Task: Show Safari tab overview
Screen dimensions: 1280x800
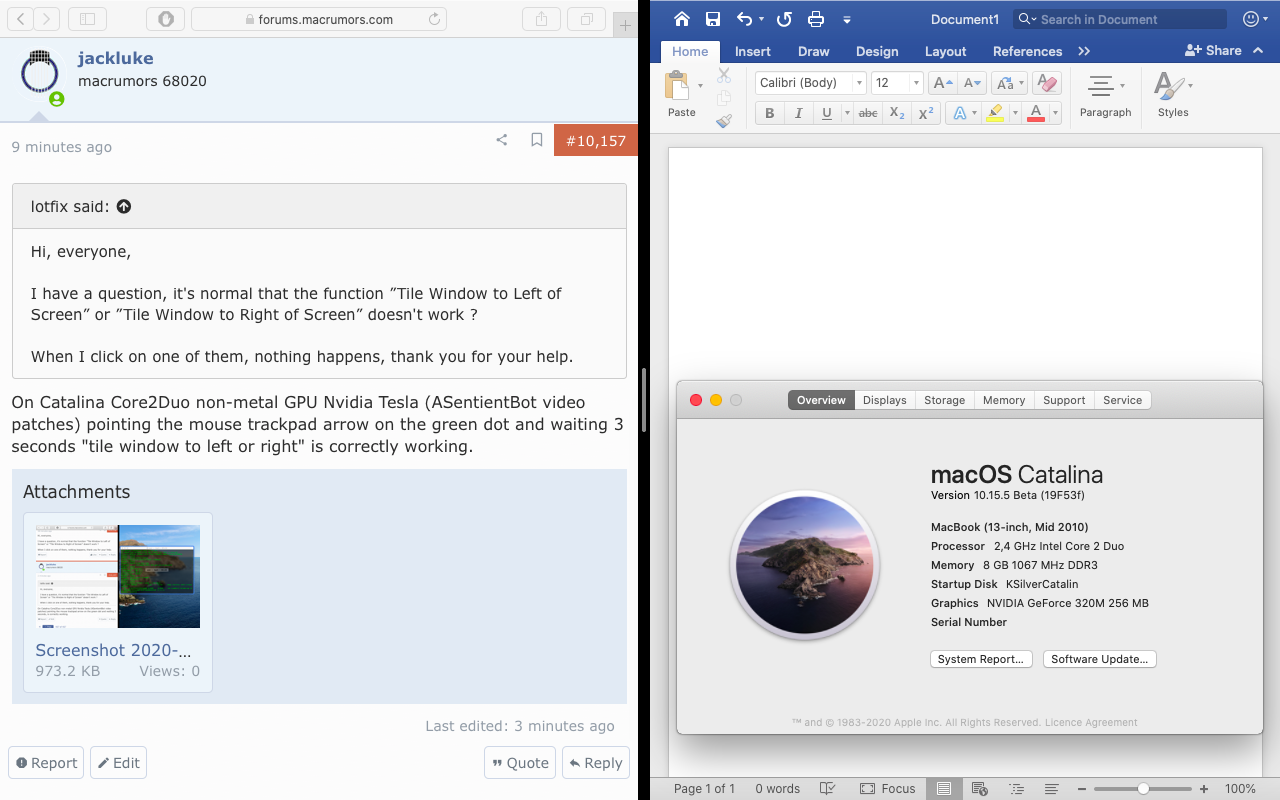Action: pos(586,19)
